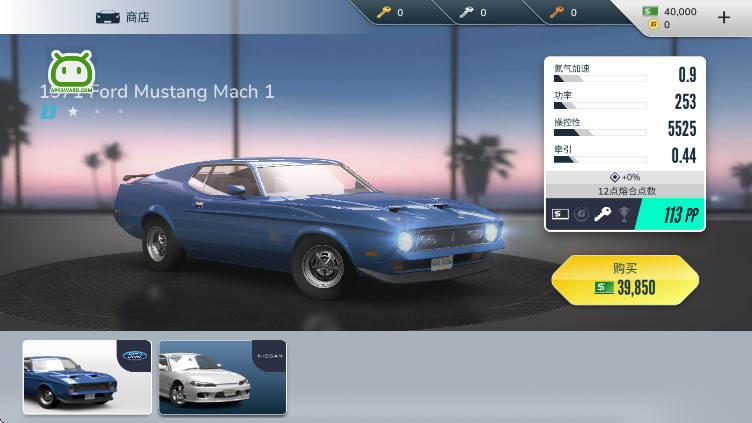Tap the green cash icon in balance
752x423 pixels.
[x=652, y=11]
